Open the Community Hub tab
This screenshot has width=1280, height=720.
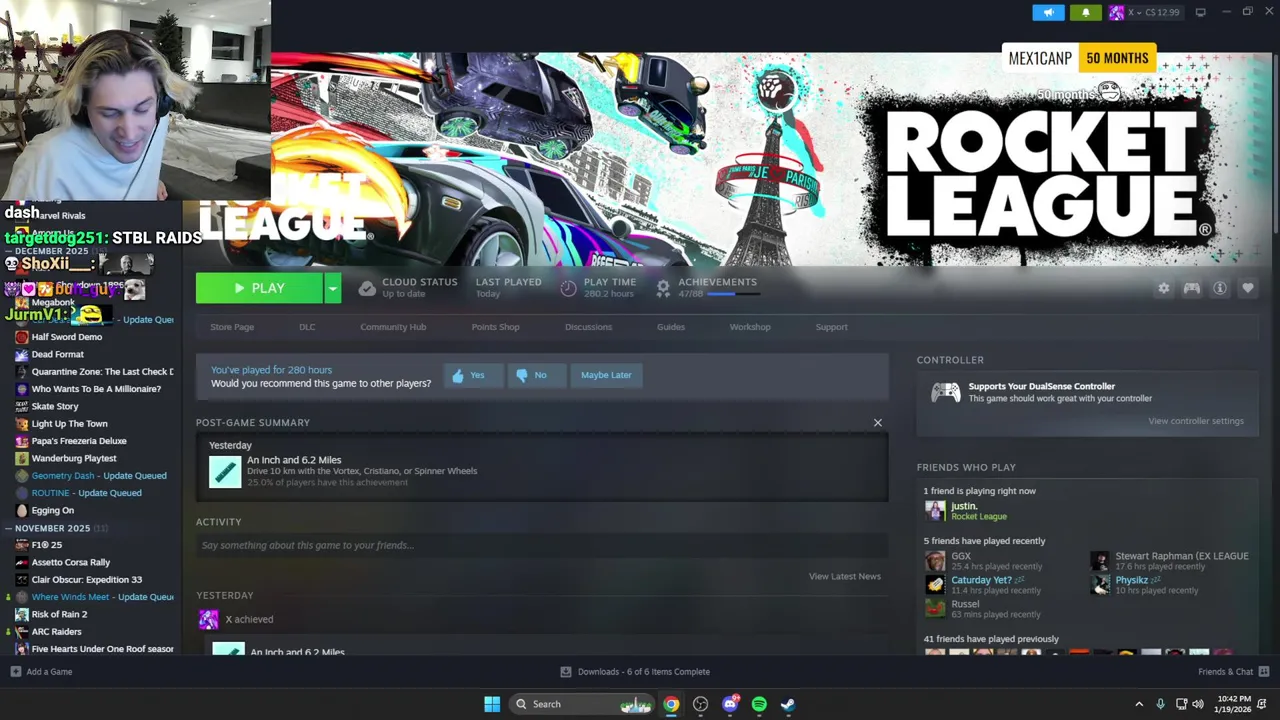coord(393,327)
